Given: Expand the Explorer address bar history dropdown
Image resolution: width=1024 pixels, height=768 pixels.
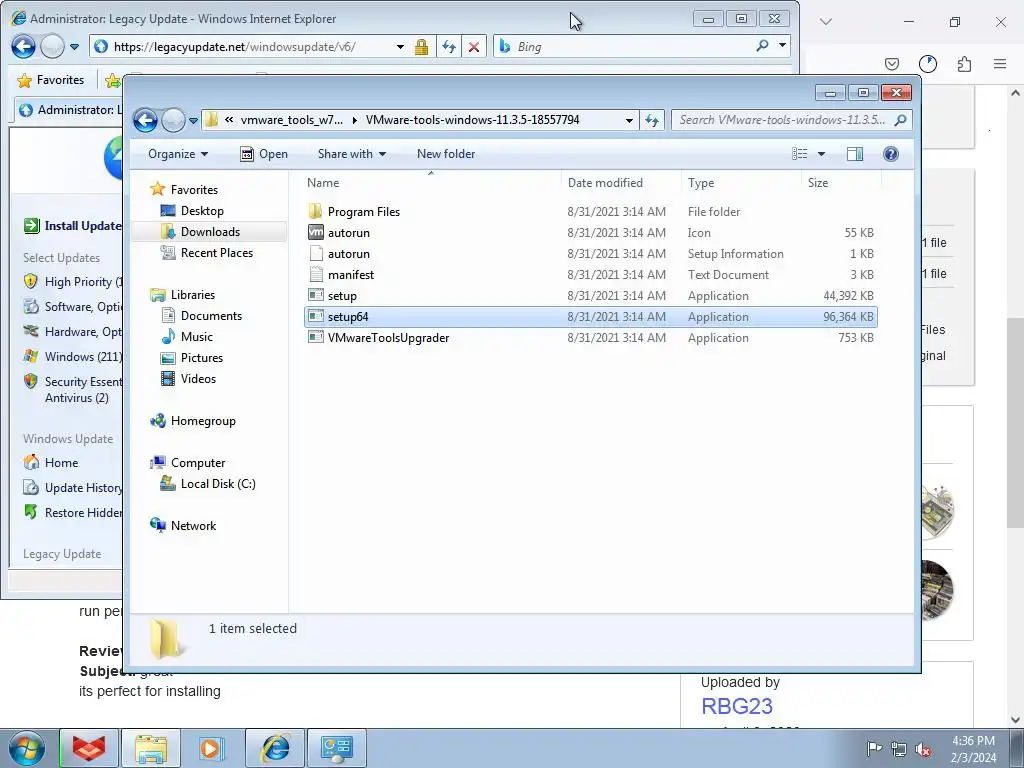Looking at the screenshot, I should pos(629,120).
